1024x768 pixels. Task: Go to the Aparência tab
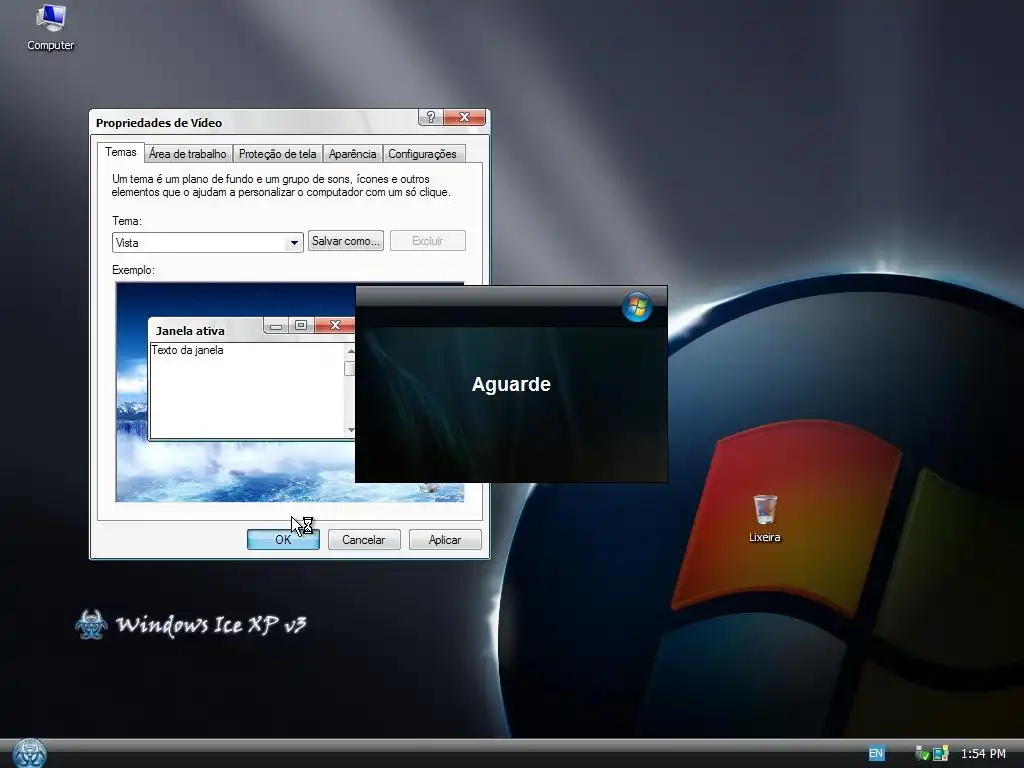353,154
